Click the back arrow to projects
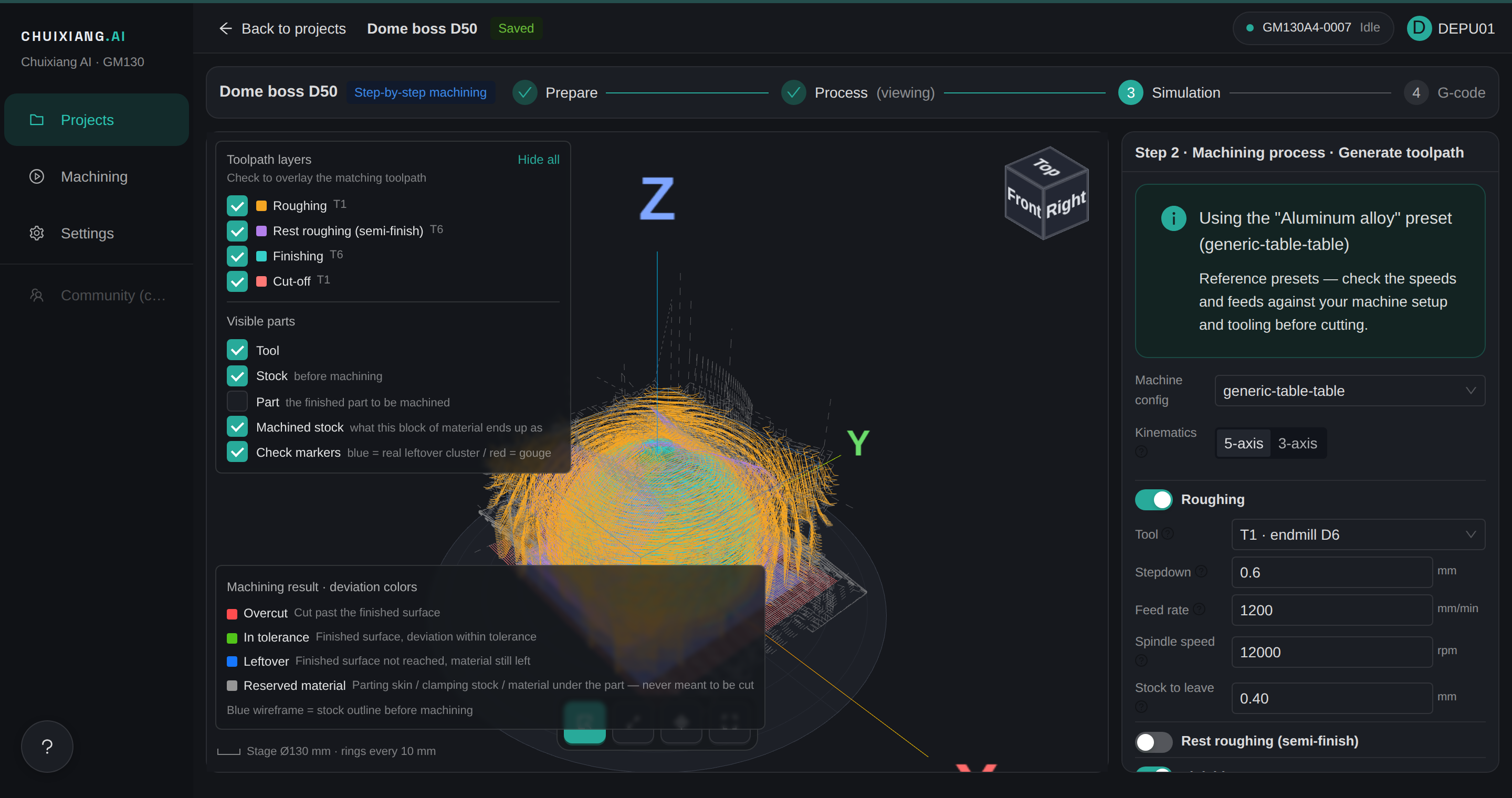This screenshot has height=798, width=1512. tap(225, 28)
